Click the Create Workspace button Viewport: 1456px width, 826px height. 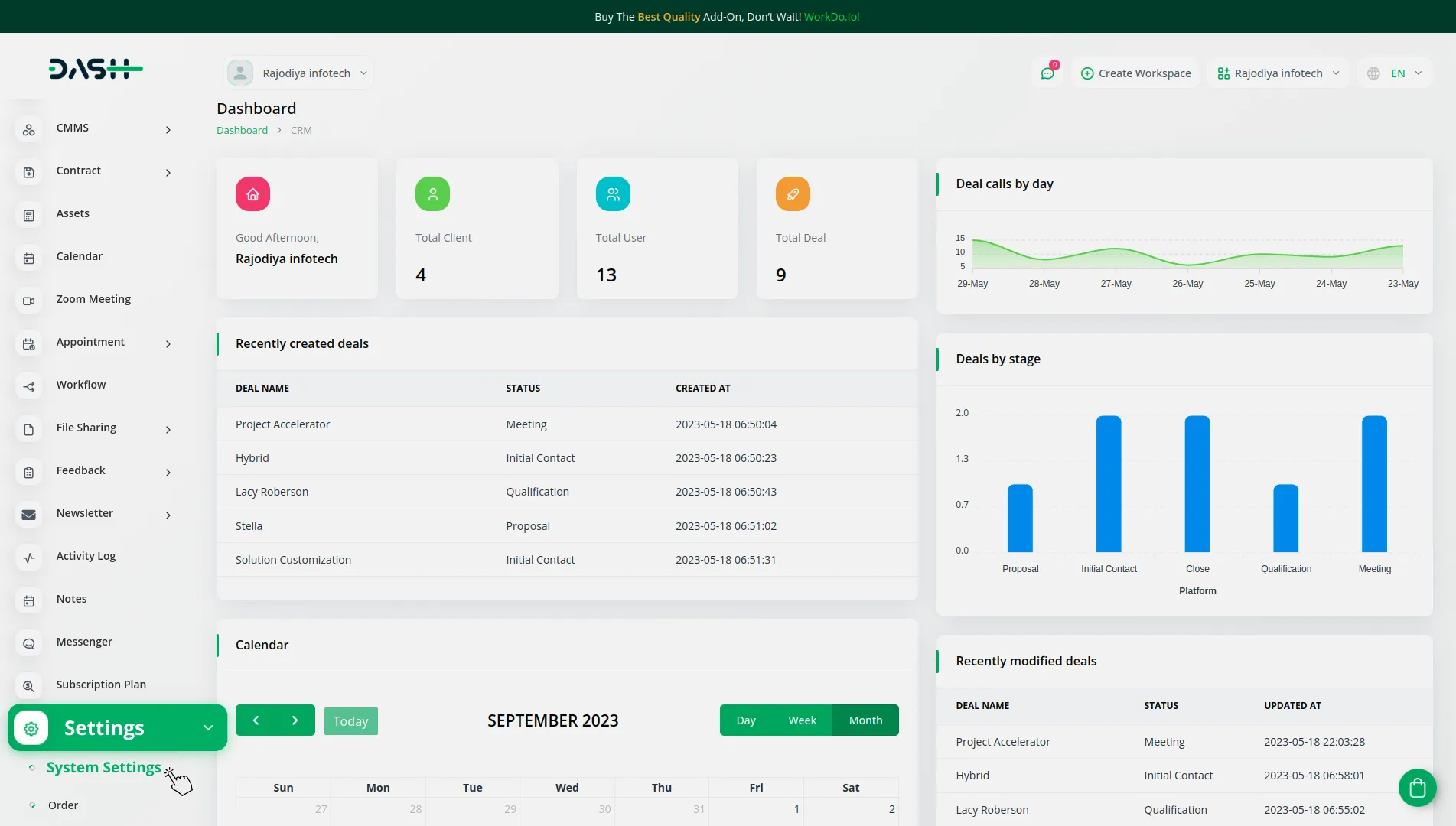(x=1135, y=73)
